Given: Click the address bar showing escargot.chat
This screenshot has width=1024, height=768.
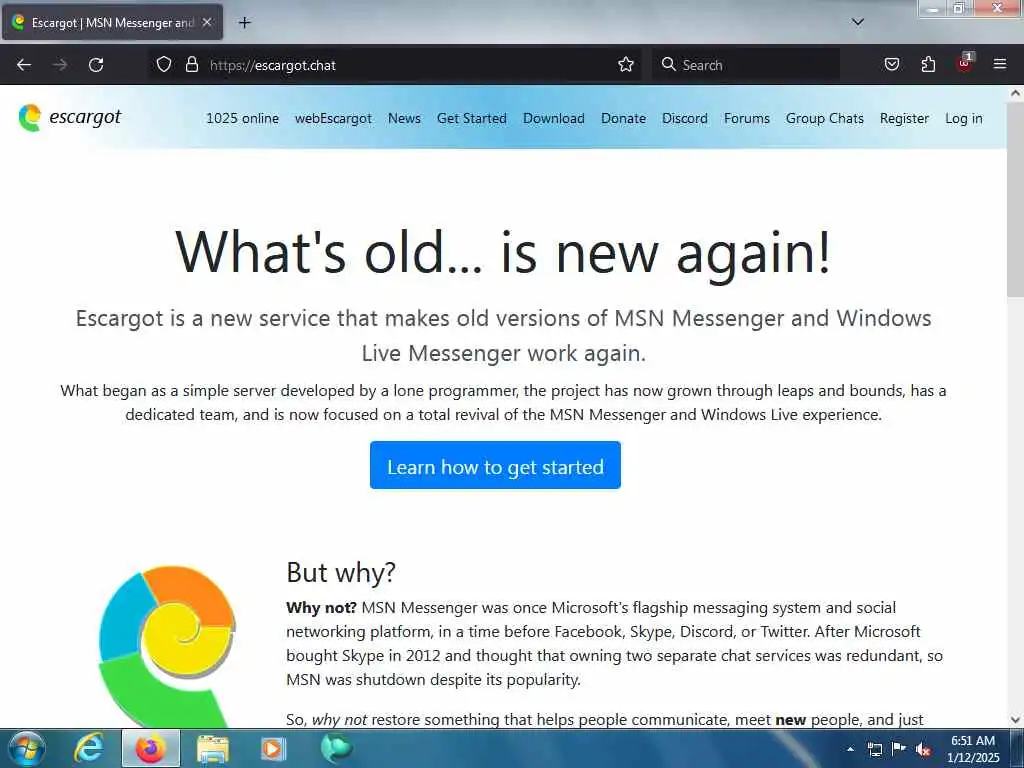Looking at the screenshot, I should (394, 65).
